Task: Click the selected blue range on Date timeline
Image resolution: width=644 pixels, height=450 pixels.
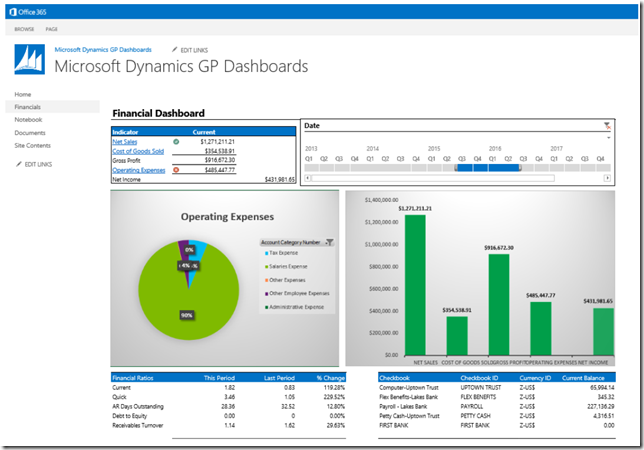Action: (x=488, y=168)
